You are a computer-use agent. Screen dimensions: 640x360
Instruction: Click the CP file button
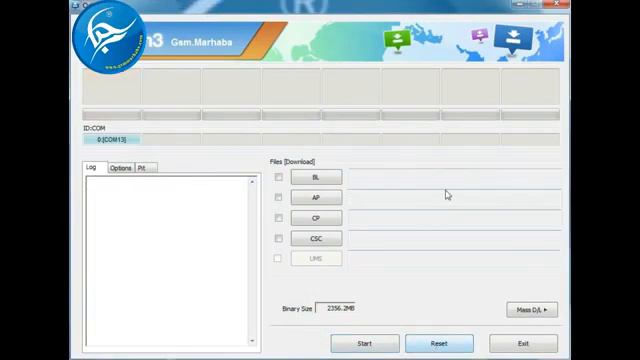coord(316,218)
